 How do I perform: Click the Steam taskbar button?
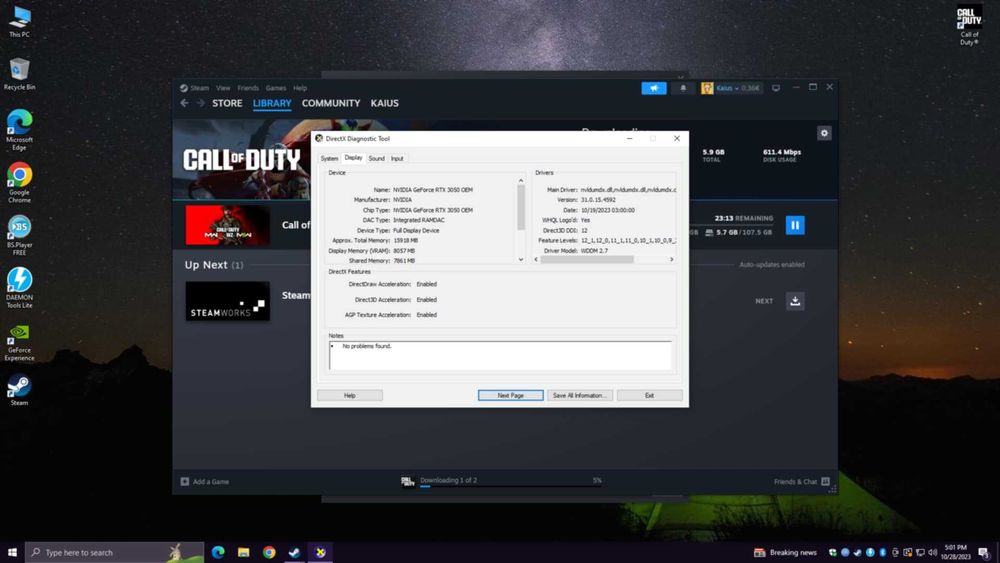[x=295, y=552]
